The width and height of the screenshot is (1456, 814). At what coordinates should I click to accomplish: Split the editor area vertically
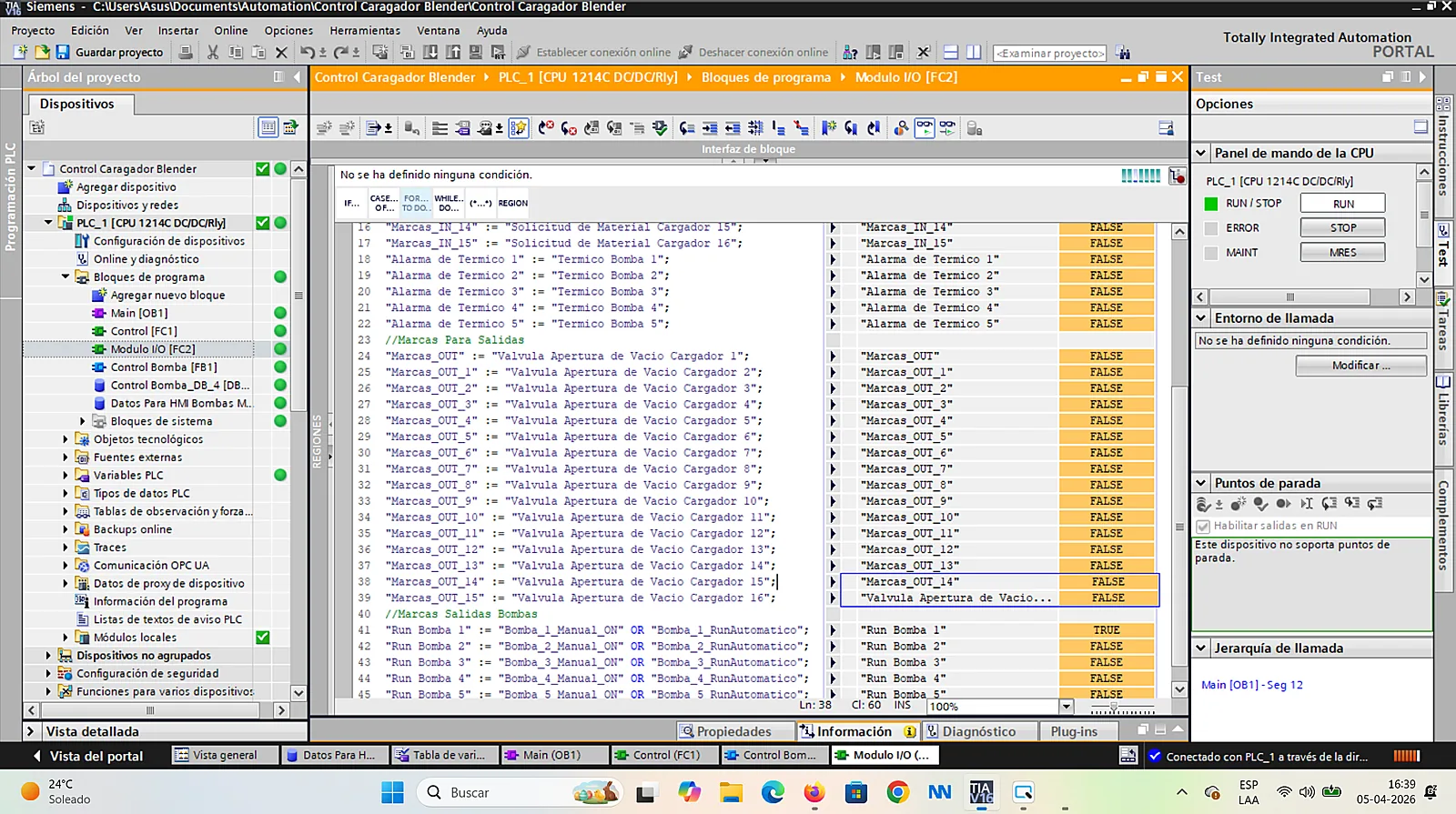tap(974, 53)
